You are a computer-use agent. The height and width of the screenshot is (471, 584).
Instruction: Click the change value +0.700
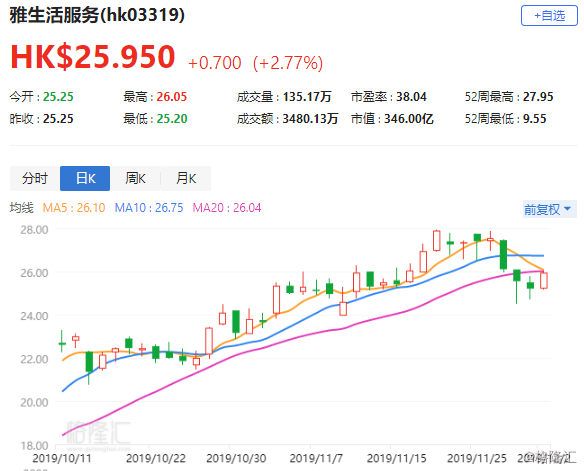pos(215,63)
